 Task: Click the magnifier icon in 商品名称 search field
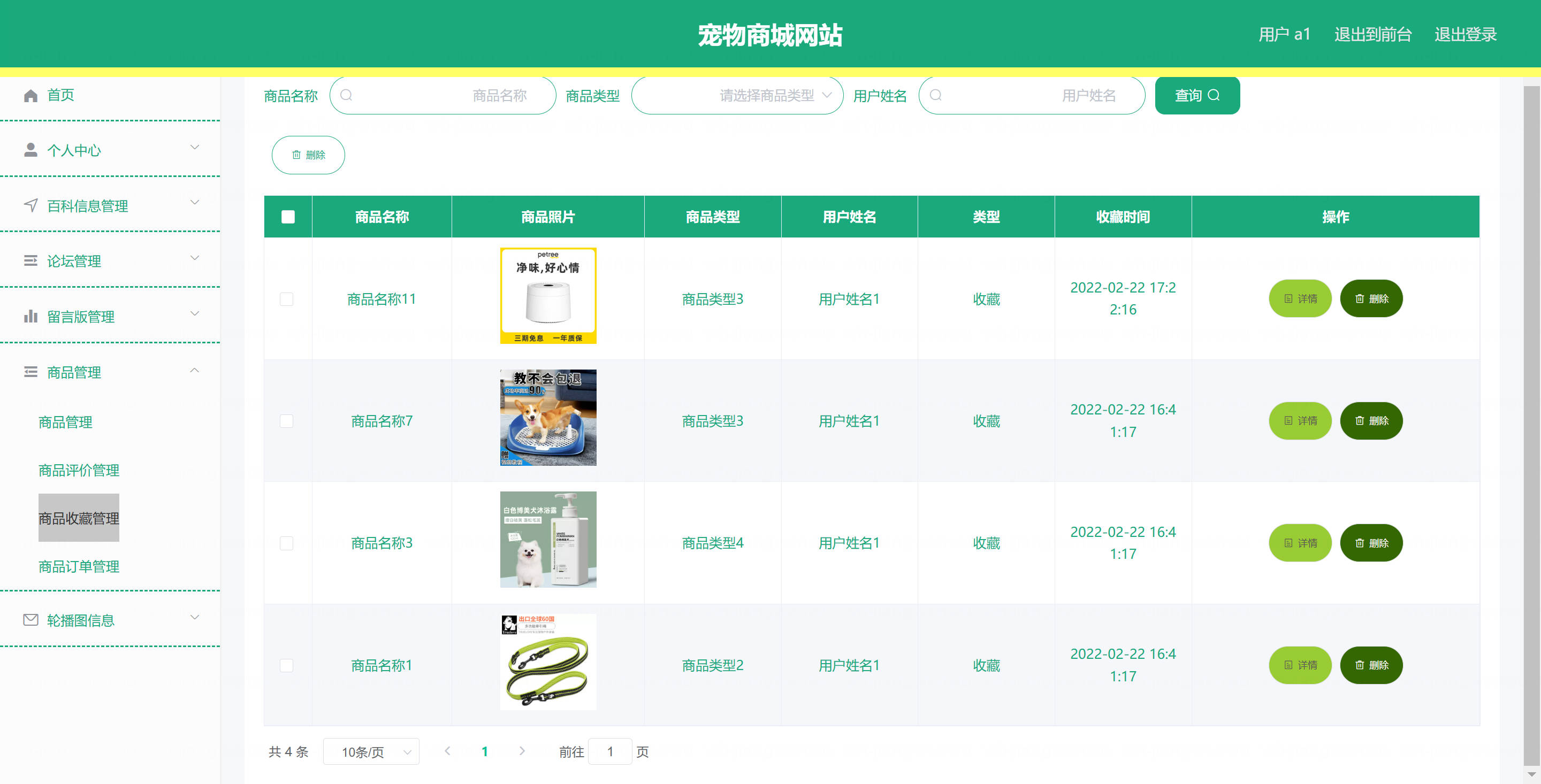coord(346,96)
